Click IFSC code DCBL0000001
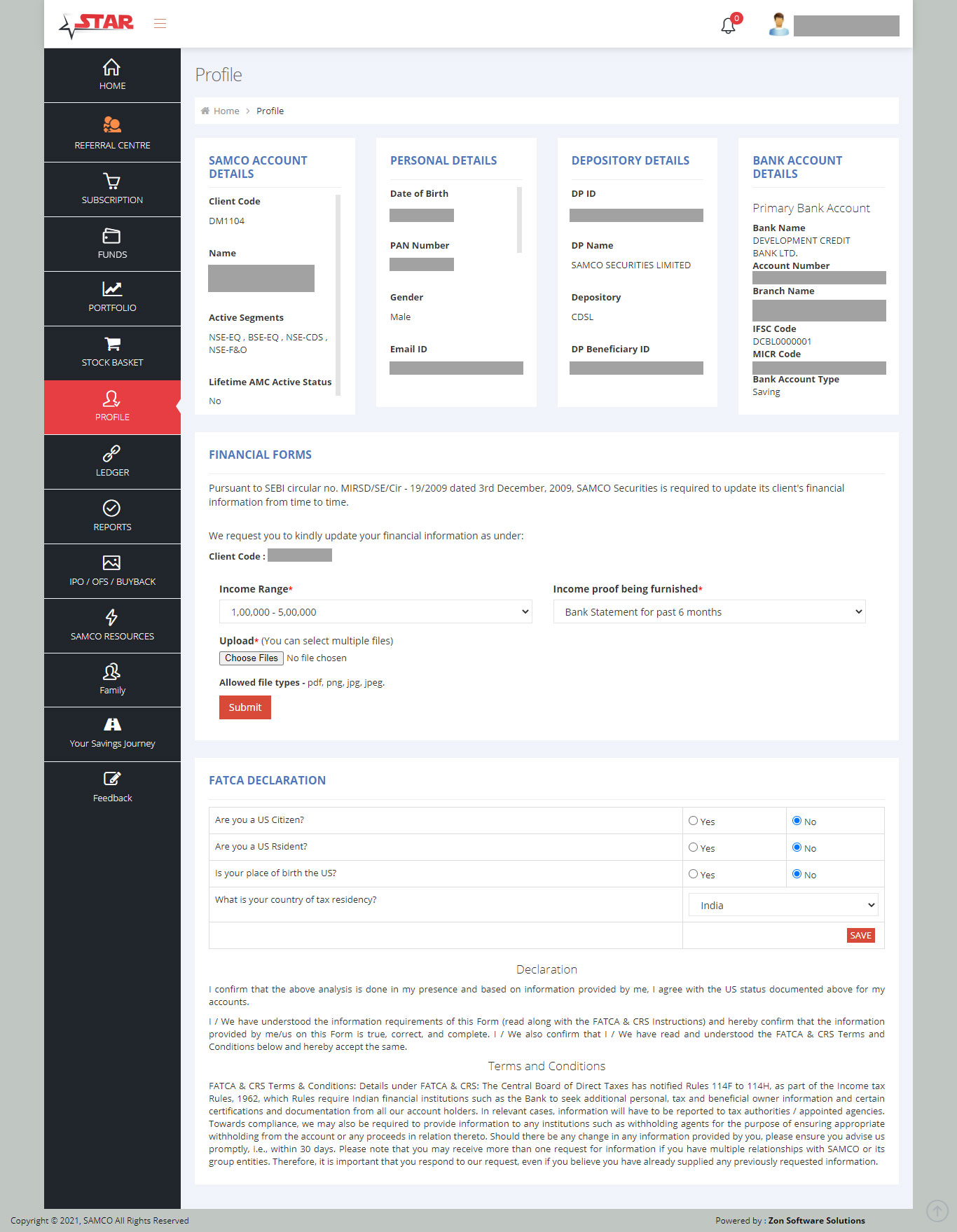Viewport: 957px width, 1232px height. point(782,342)
